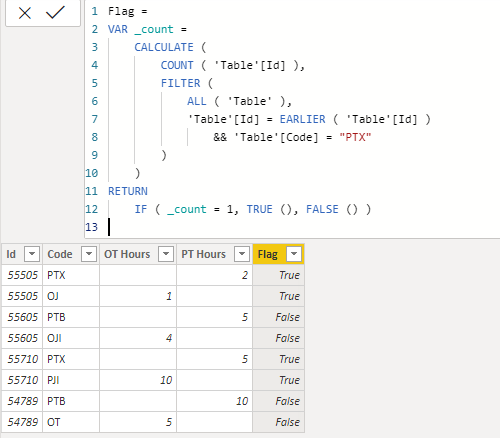Image resolution: width=500 pixels, height=438 pixels.
Task: Click the "PTX" string in line 8
Action: coord(355,137)
